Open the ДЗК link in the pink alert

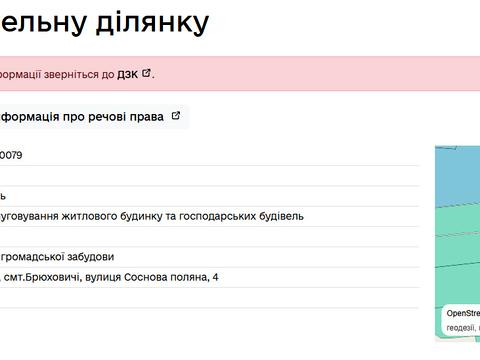coord(127,74)
